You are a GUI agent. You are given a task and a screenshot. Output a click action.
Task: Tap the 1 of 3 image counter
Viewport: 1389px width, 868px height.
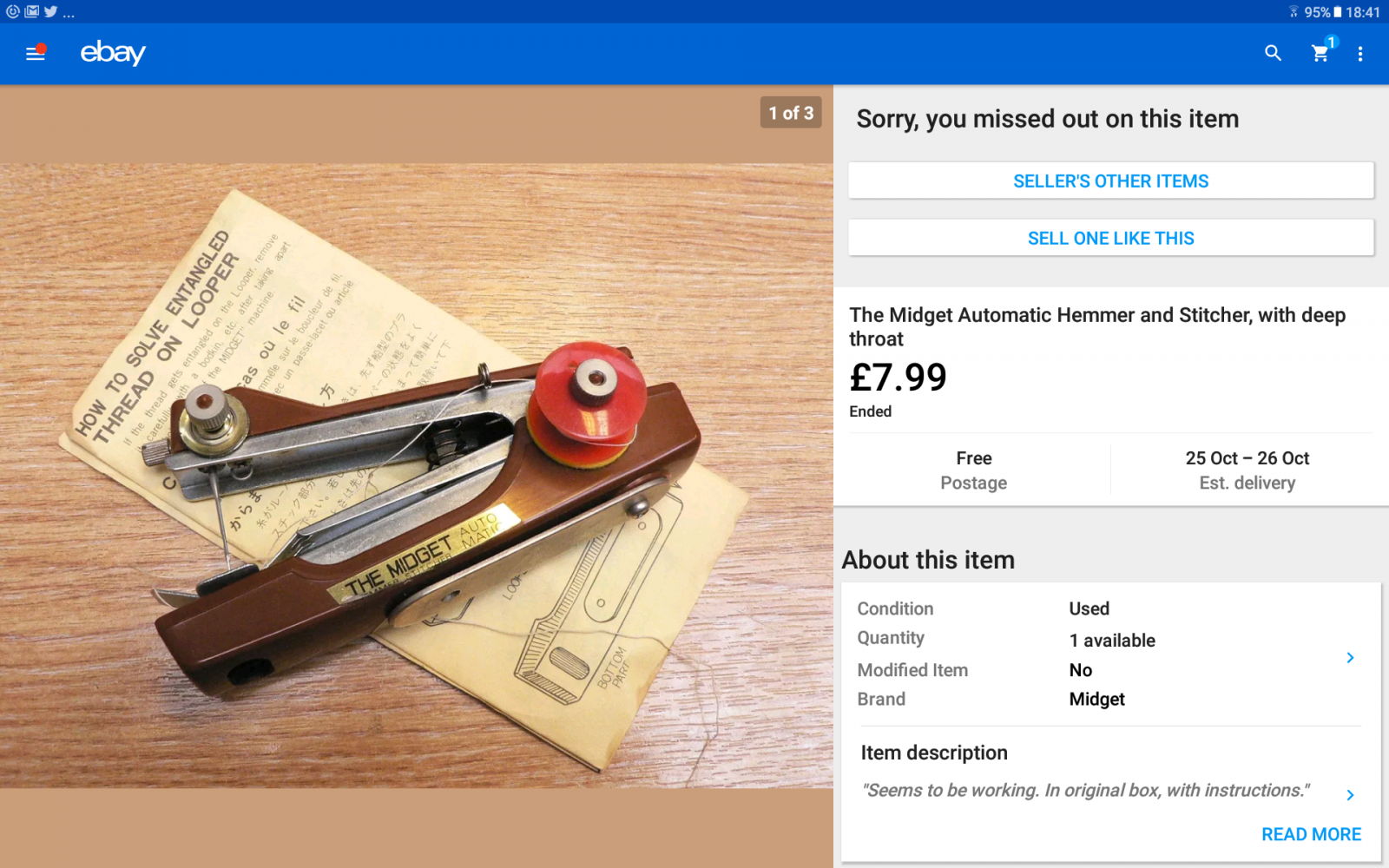coord(791,113)
